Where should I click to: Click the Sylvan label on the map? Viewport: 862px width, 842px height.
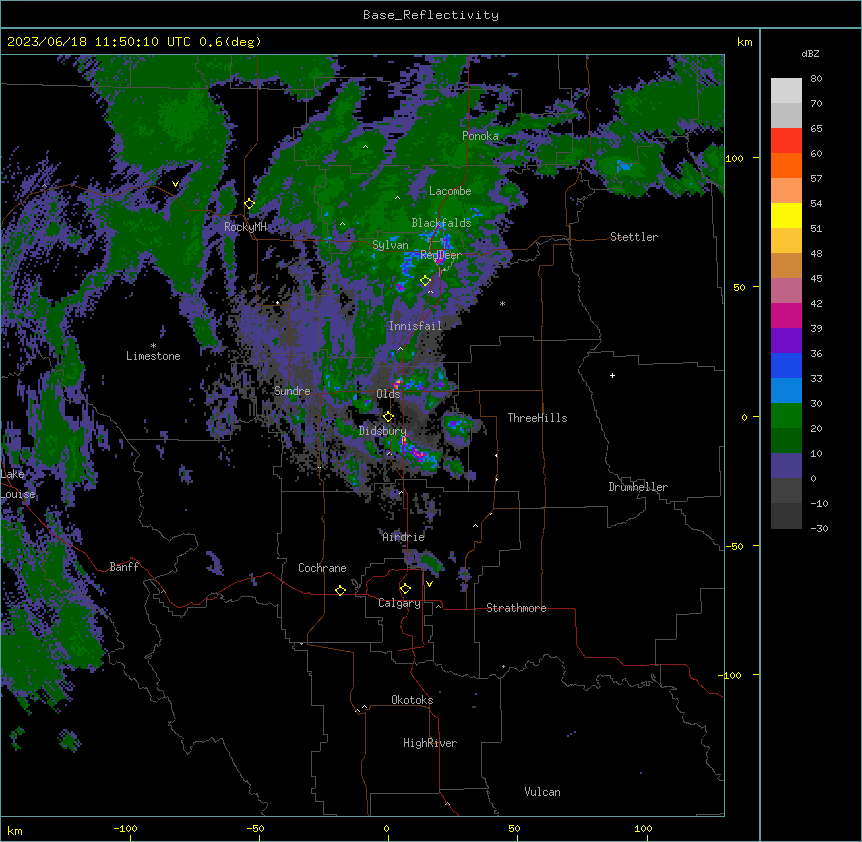pos(390,245)
